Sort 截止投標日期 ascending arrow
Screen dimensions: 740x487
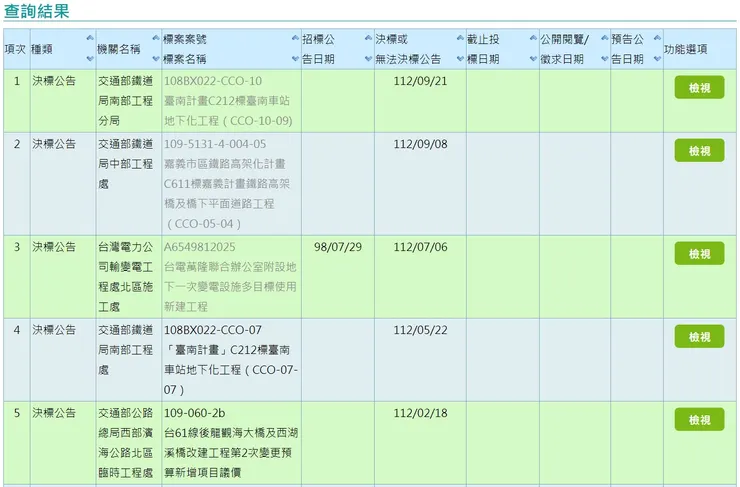coord(533,38)
